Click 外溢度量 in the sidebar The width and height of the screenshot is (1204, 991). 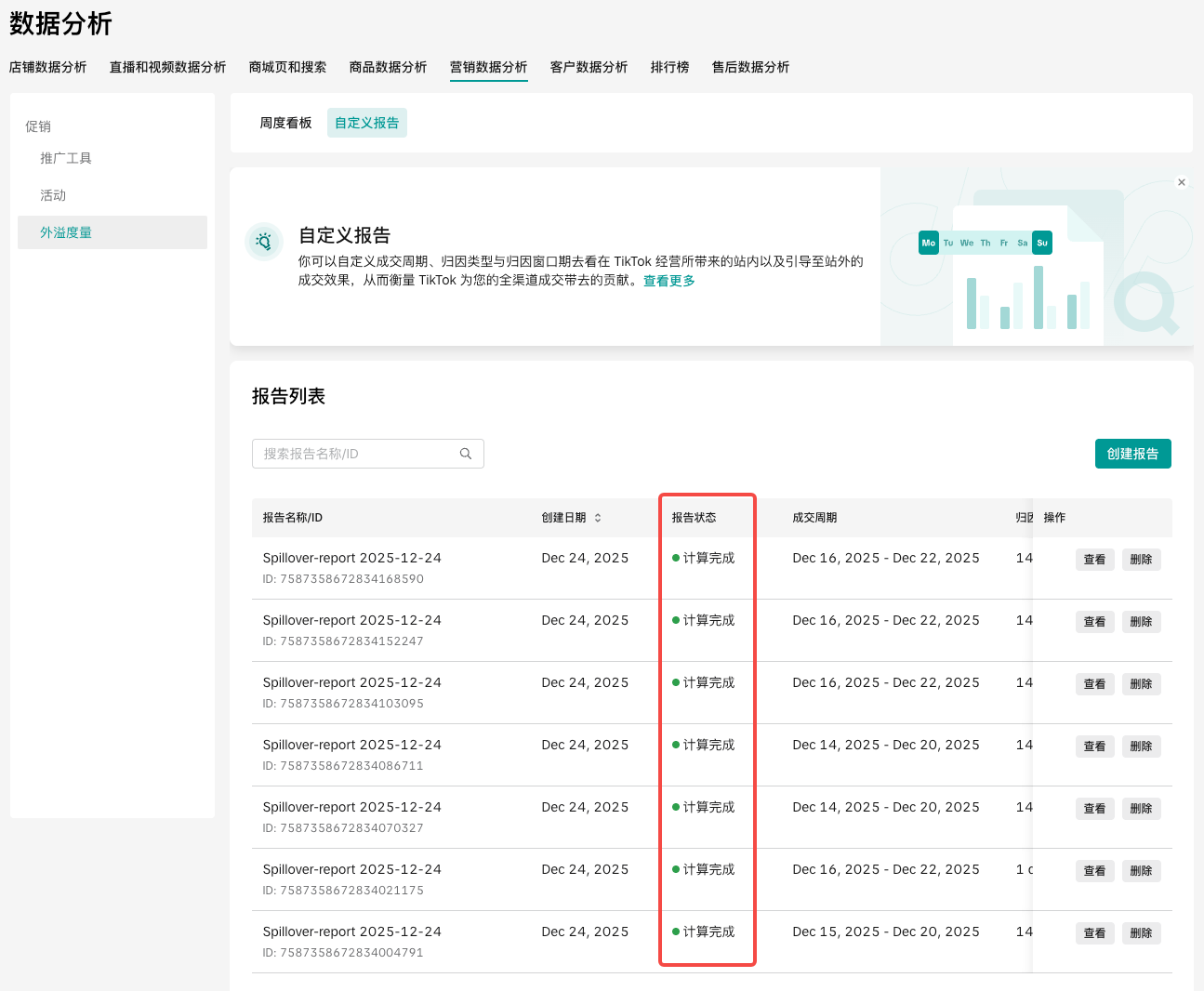point(66,232)
